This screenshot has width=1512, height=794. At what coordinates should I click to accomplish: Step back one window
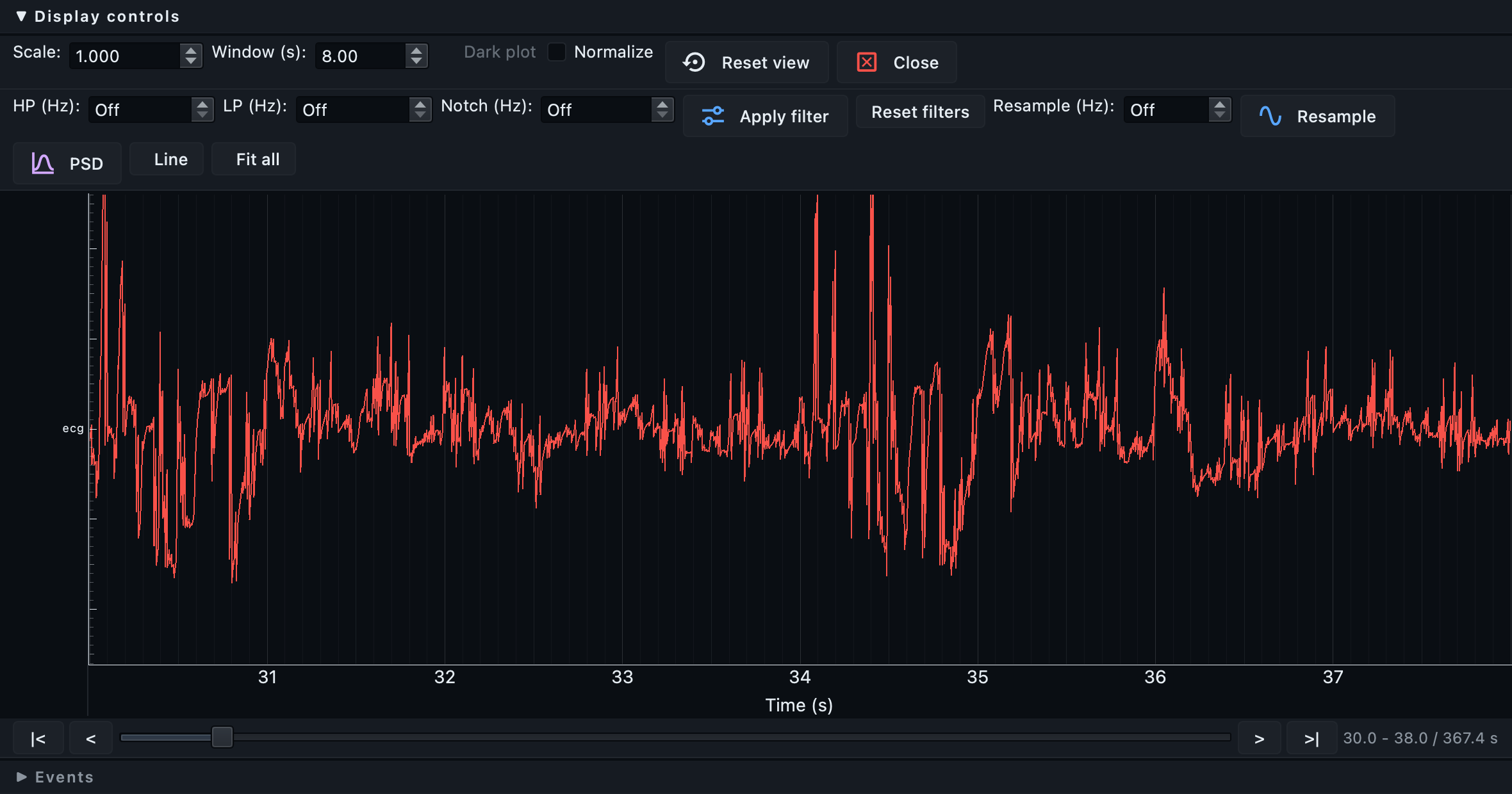[91, 738]
